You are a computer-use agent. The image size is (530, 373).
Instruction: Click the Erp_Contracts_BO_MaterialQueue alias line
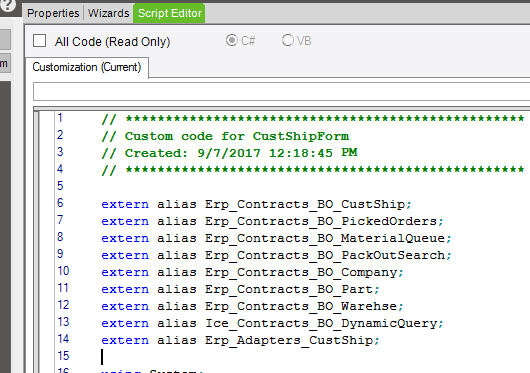pyautogui.click(x=276, y=238)
